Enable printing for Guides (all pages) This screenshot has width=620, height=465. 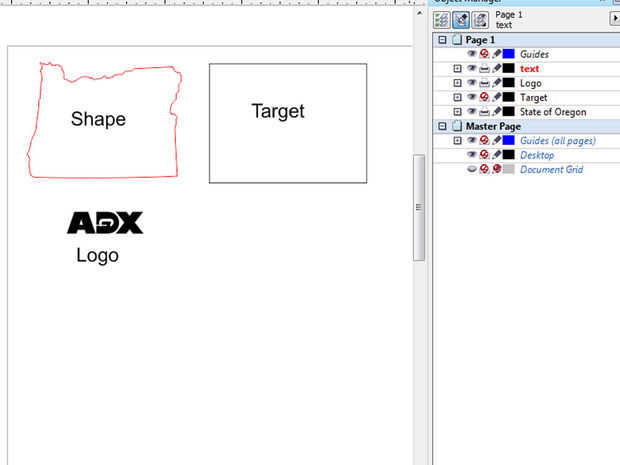pos(484,140)
